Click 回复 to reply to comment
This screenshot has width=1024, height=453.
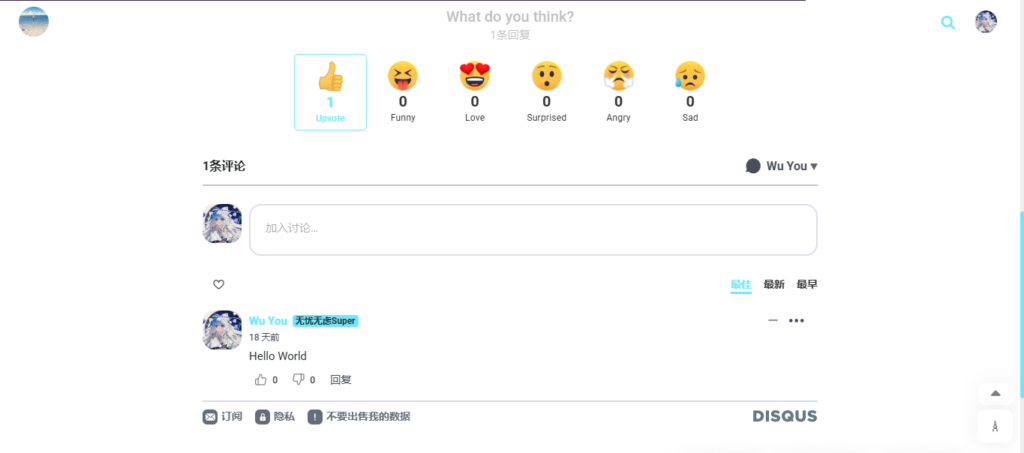(x=341, y=380)
